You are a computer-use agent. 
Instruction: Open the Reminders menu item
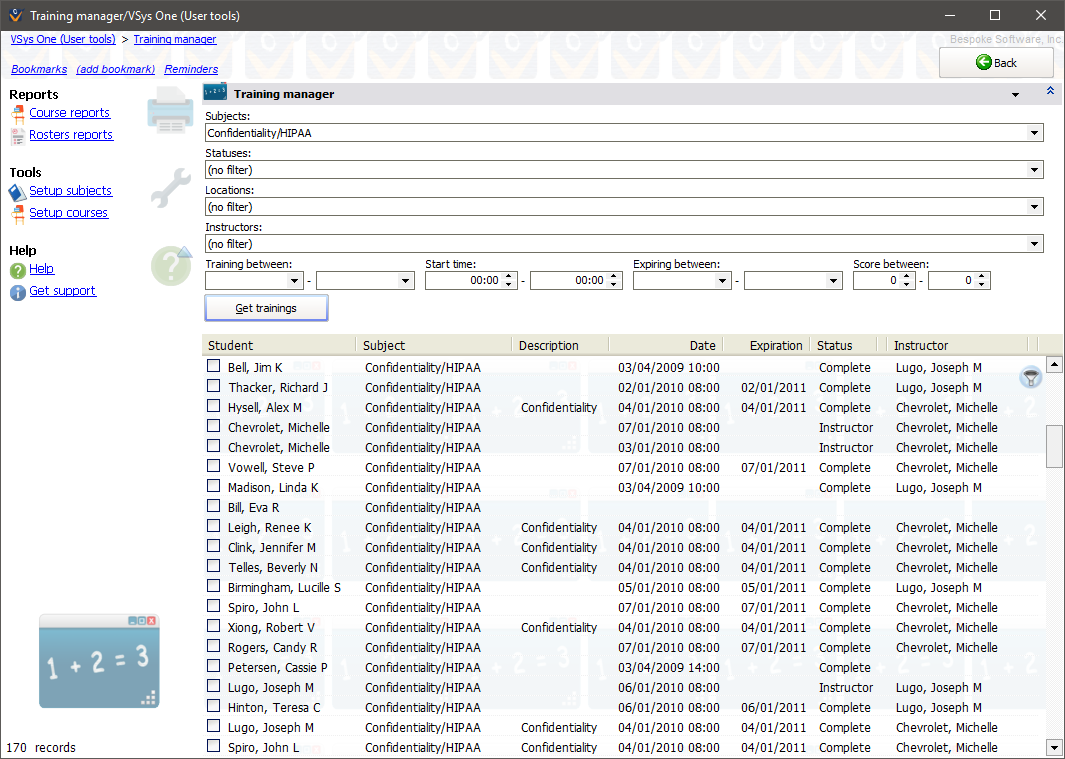190,69
